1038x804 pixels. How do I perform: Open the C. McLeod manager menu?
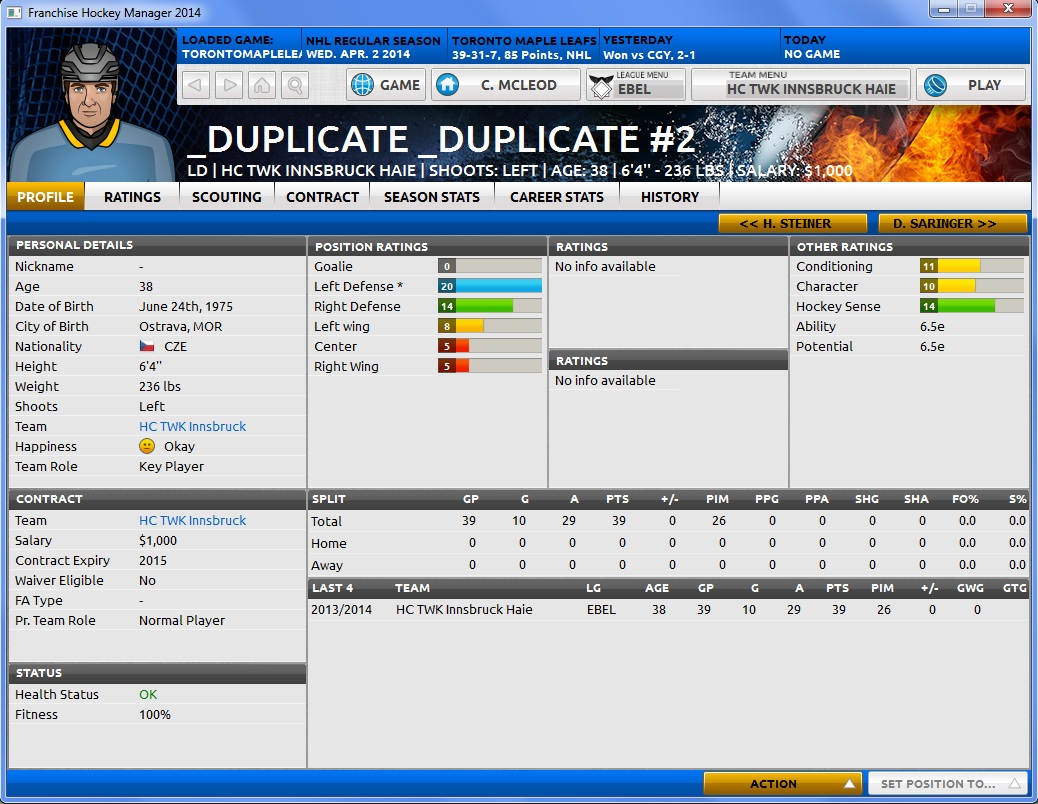[x=506, y=85]
